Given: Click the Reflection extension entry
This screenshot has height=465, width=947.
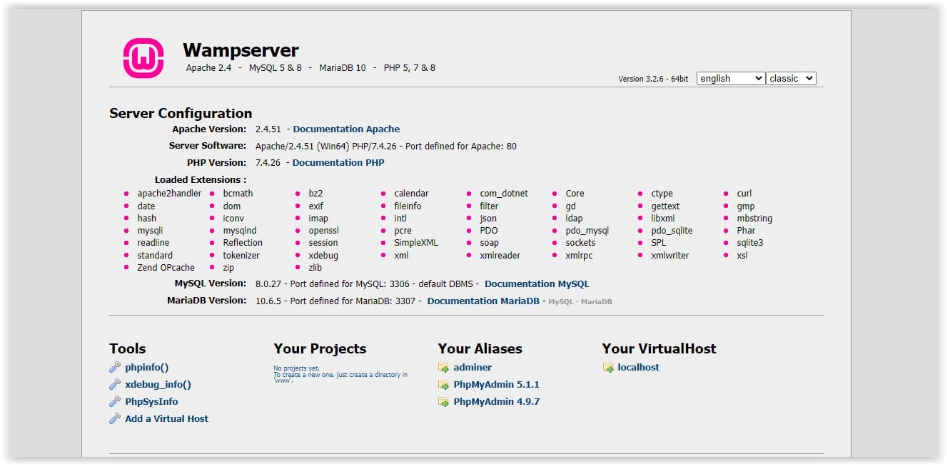Looking at the screenshot, I should (243, 243).
